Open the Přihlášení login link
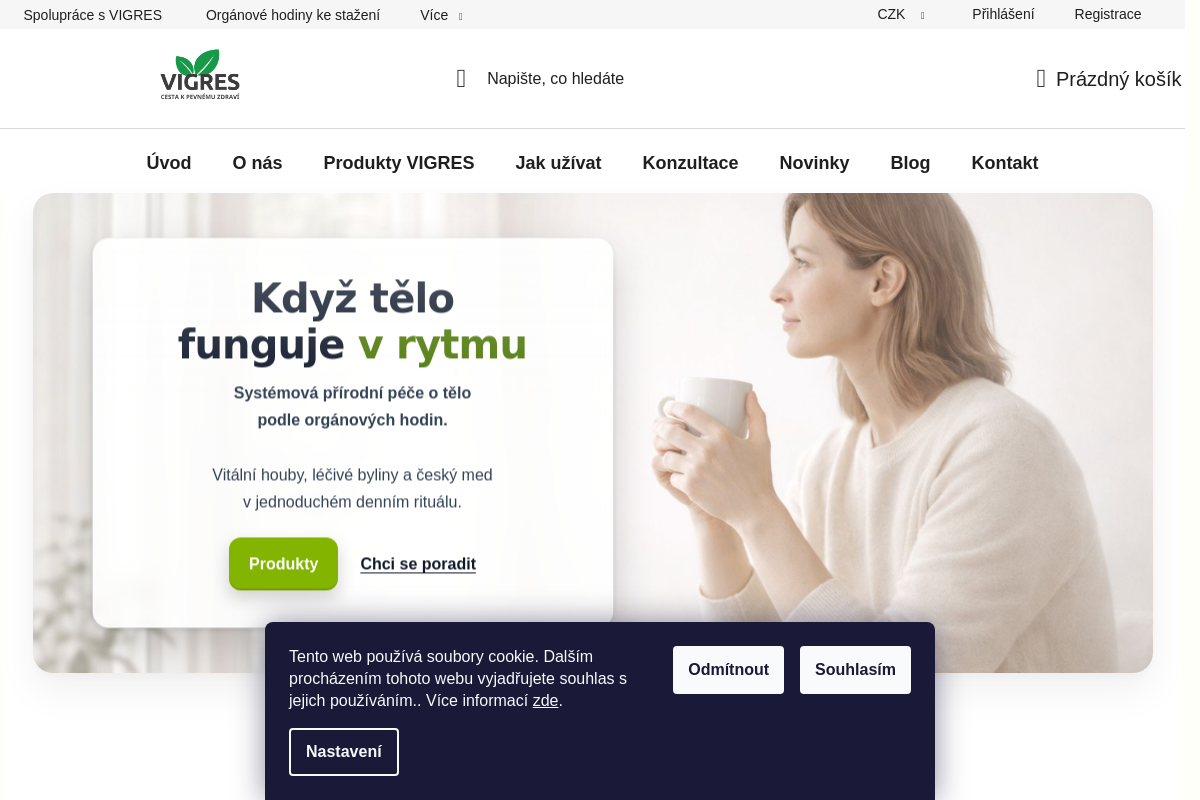The image size is (1200, 800). 1003,14
